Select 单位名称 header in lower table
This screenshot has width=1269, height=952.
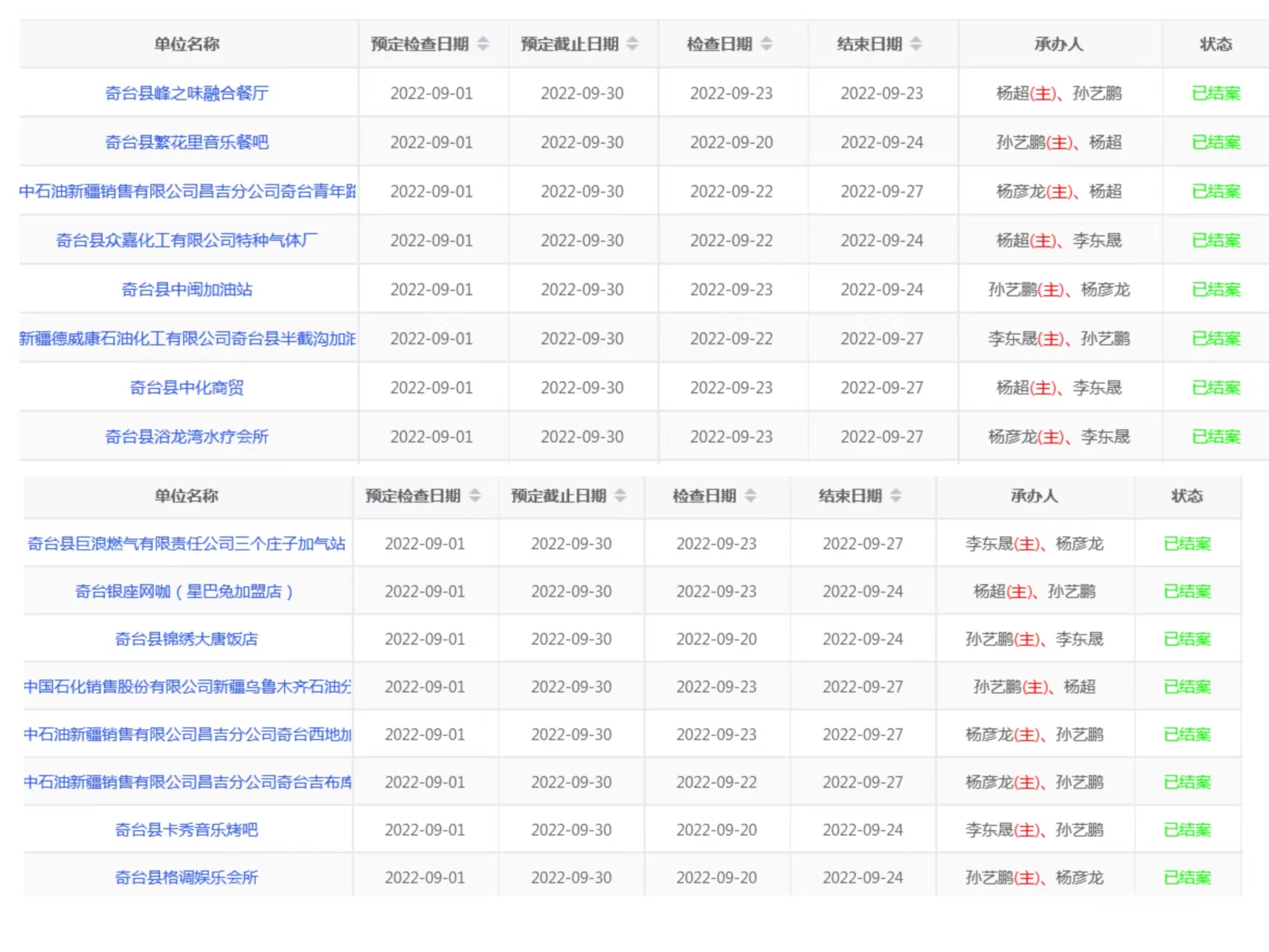pos(187,495)
